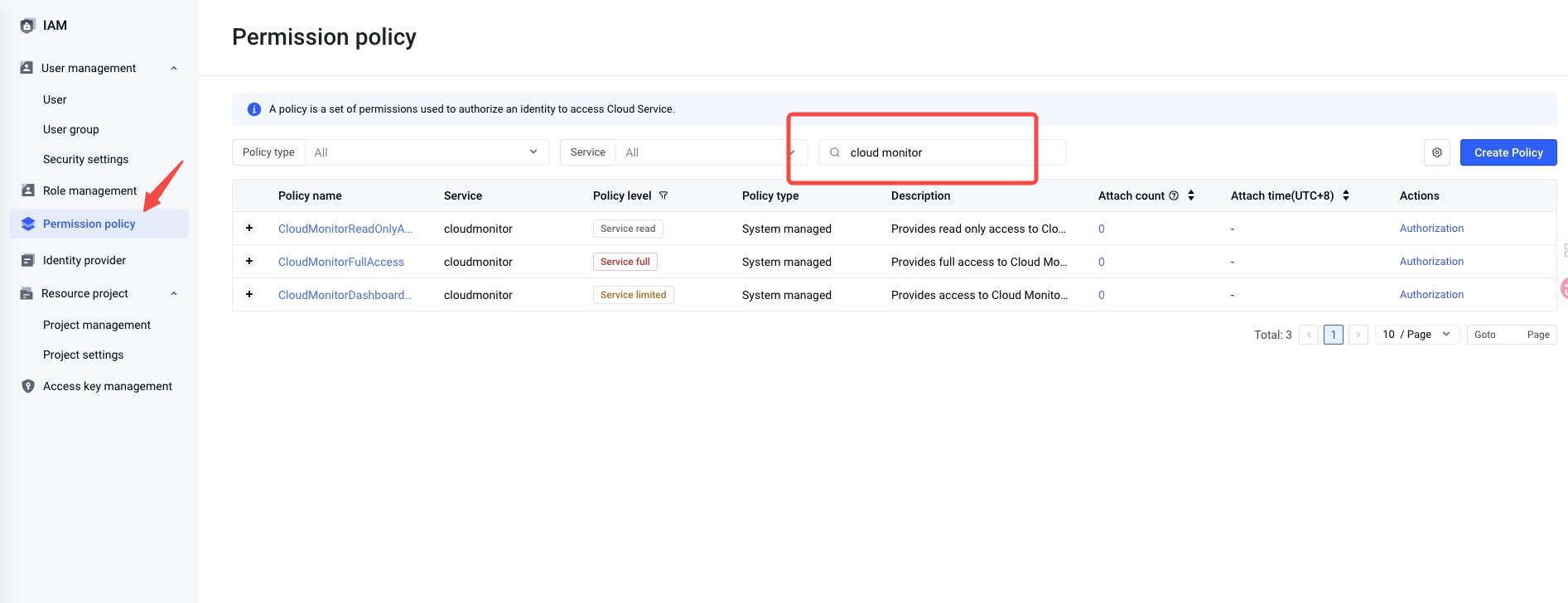Viewport: 1568px width, 603px height.
Task: Expand the CloudMonitorReadOnlyAccess policy row
Action: pyautogui.click(x=249, y=228)
